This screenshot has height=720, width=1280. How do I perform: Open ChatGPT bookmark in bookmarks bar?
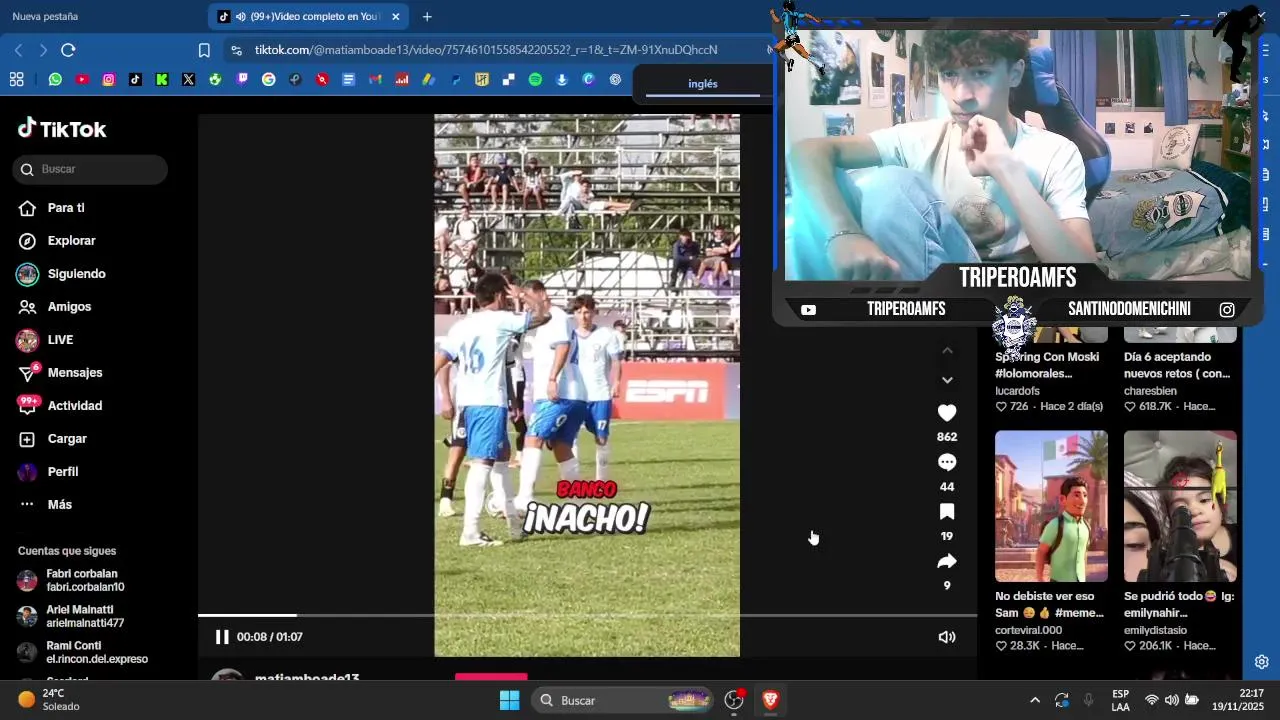pos(615,79)
